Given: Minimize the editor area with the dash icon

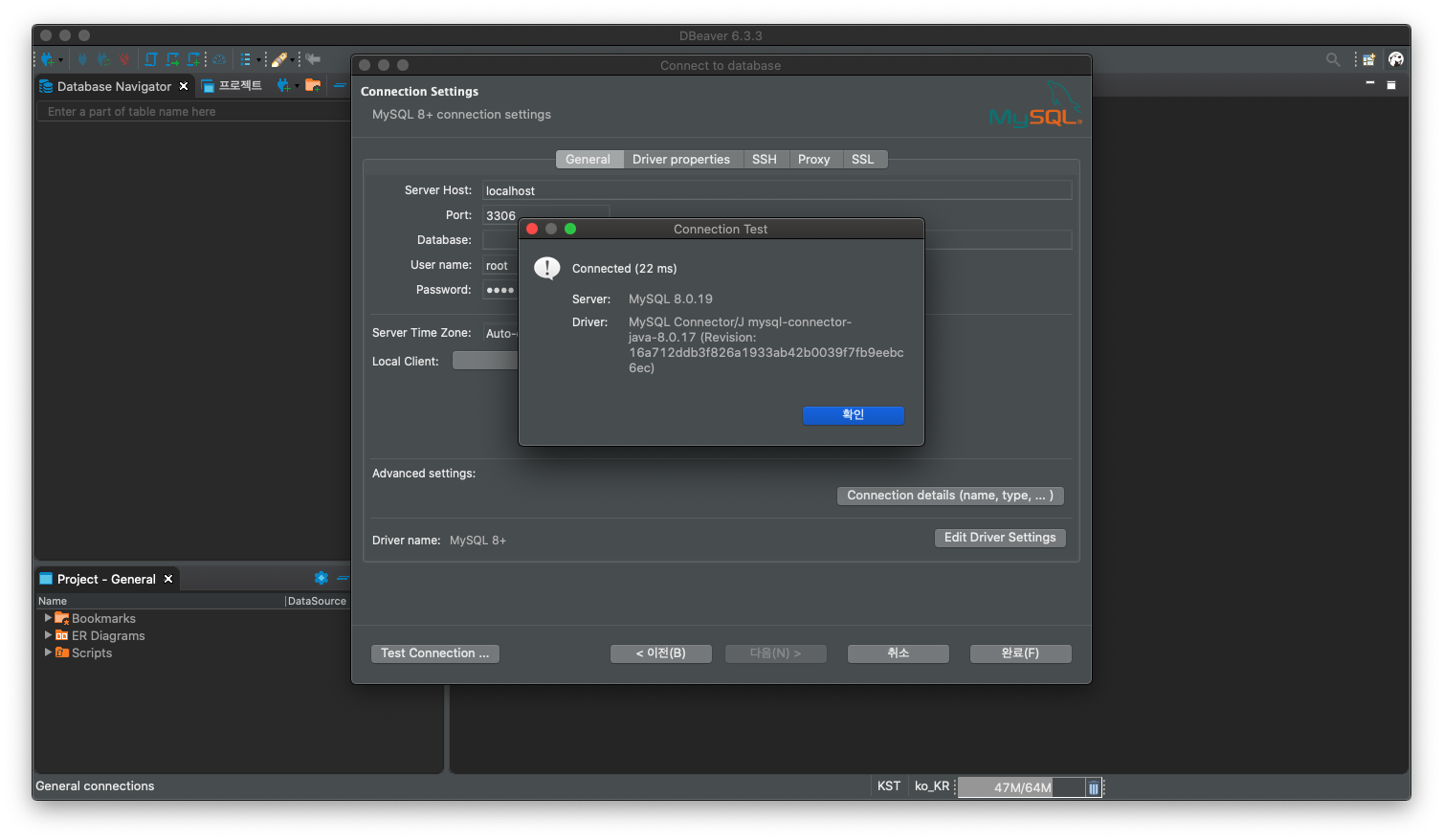Looking at the screenshot, I should [1370, 84].
